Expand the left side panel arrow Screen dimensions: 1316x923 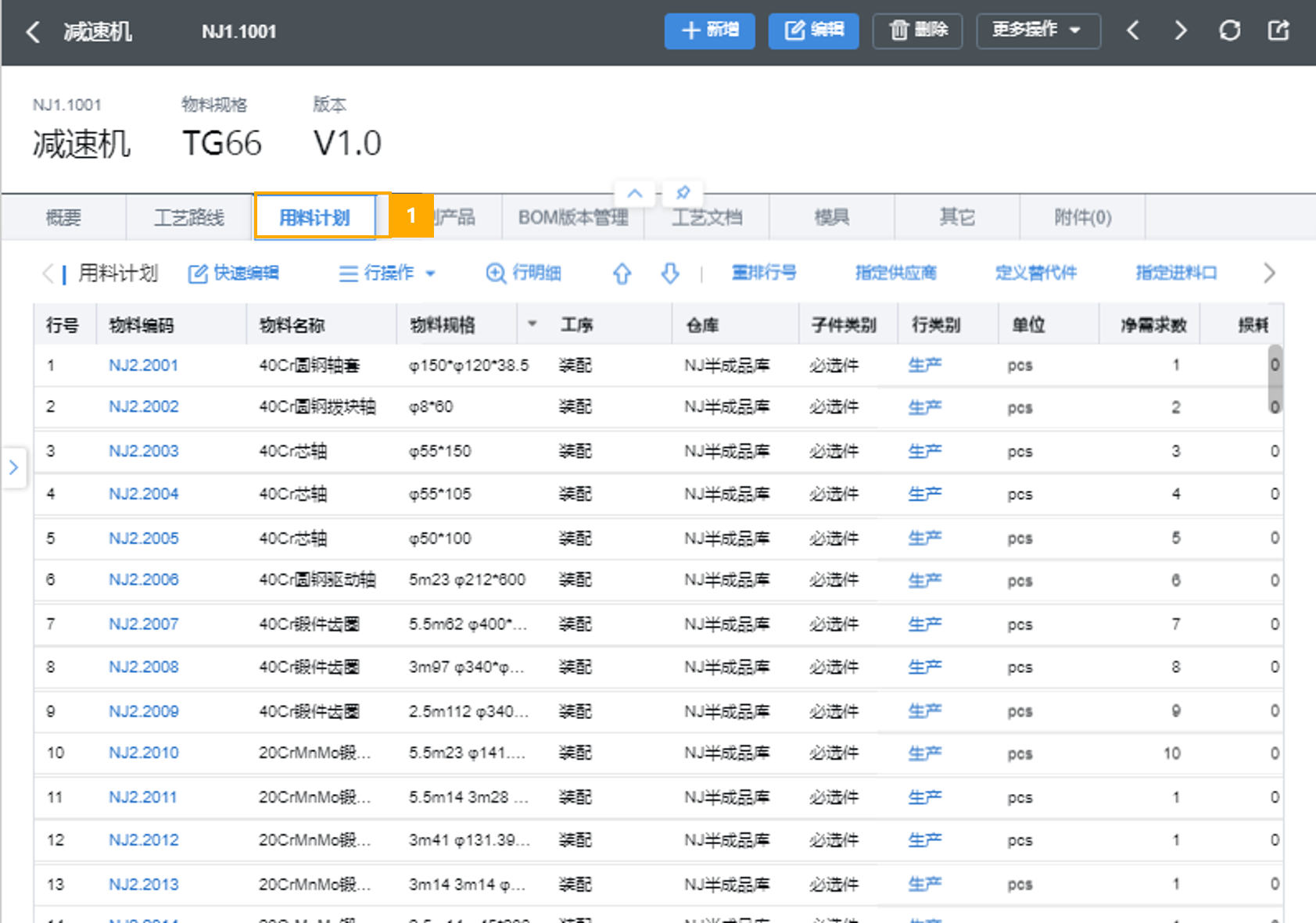point(13,467)
